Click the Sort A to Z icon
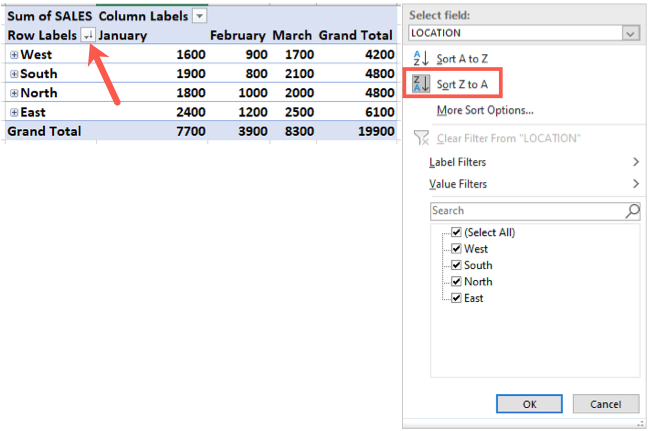The image size is (650, 431). pos(421,58)
